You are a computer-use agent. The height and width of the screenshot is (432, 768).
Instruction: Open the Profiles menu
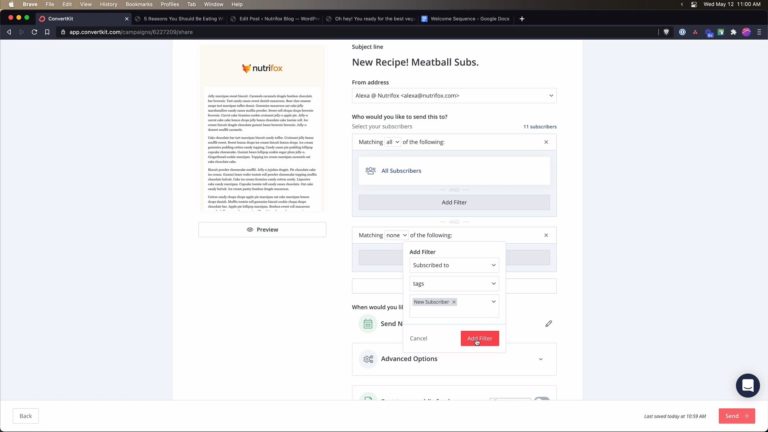(x=169, y=4)
